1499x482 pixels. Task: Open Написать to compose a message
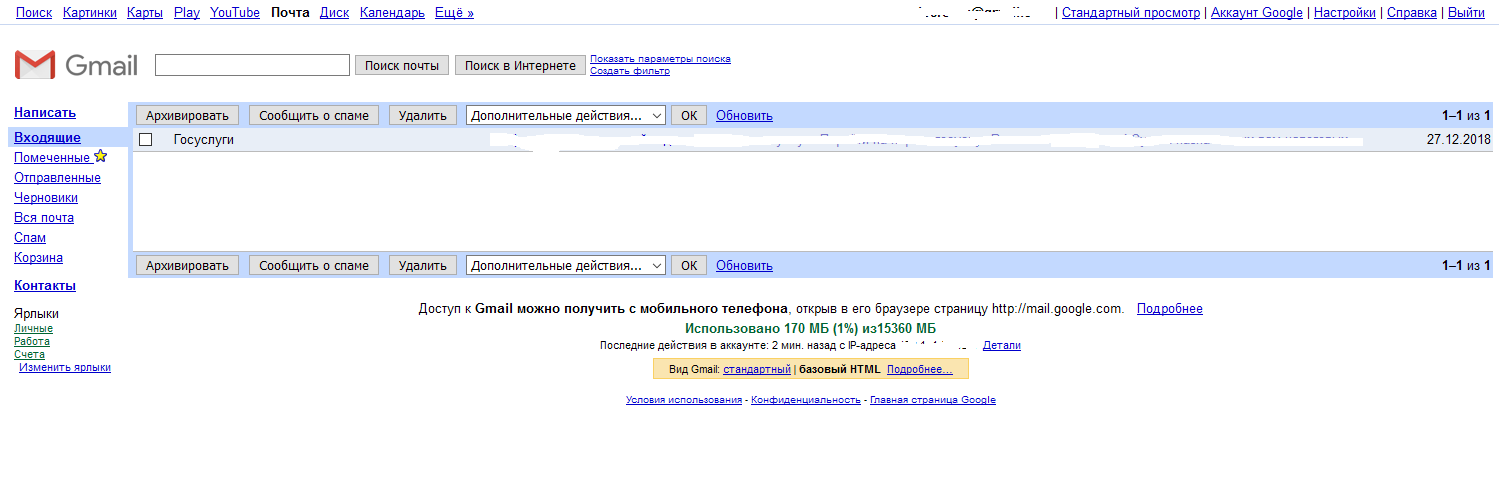[45, 113]
